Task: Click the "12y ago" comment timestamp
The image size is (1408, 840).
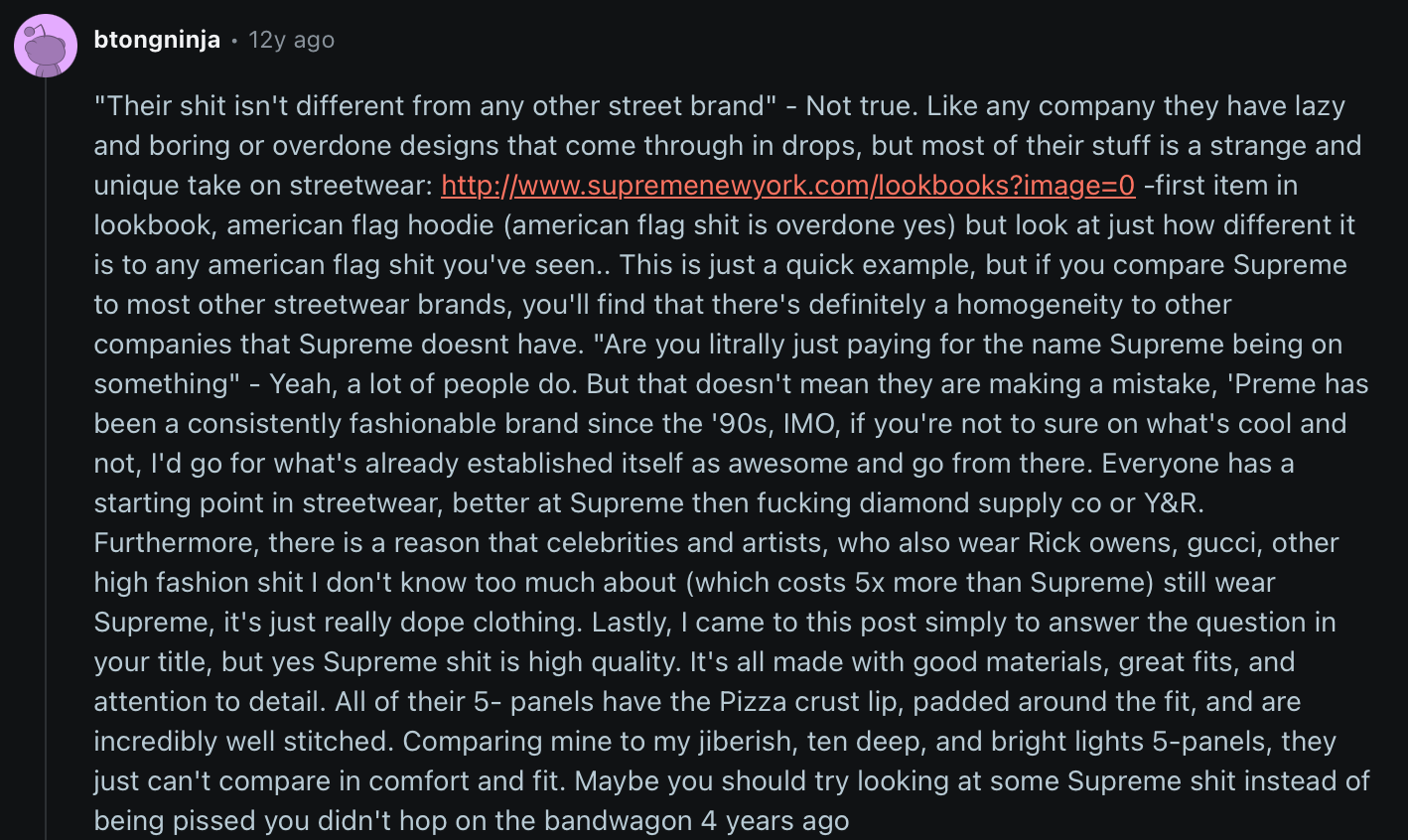Action: coord(291,40)
